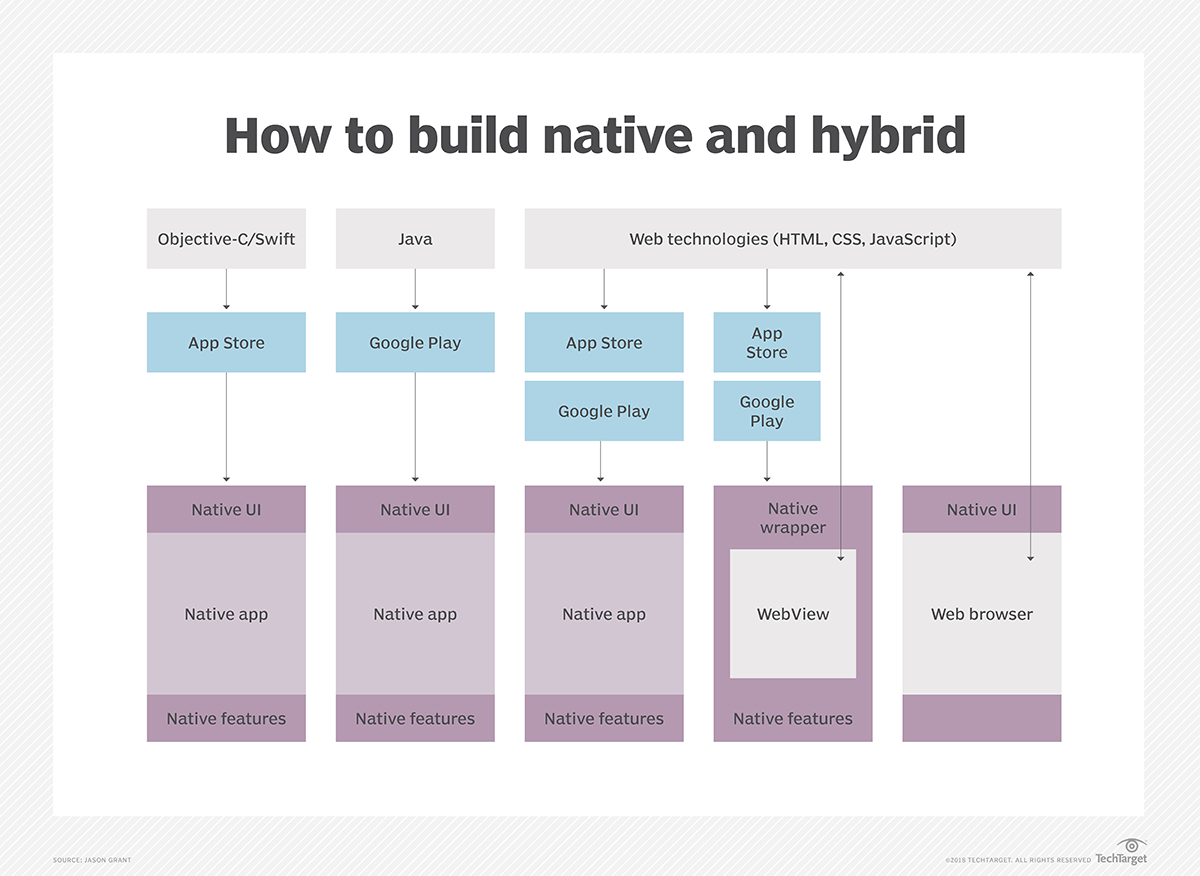Click the 'How to build native and hybrid' title

[x=596, y=136]
